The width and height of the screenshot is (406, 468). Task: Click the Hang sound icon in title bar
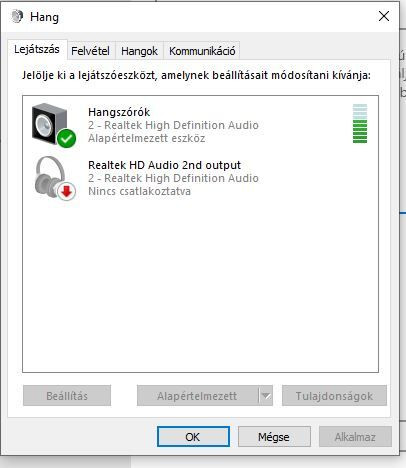pyautogui.click(x=17, y=16)
